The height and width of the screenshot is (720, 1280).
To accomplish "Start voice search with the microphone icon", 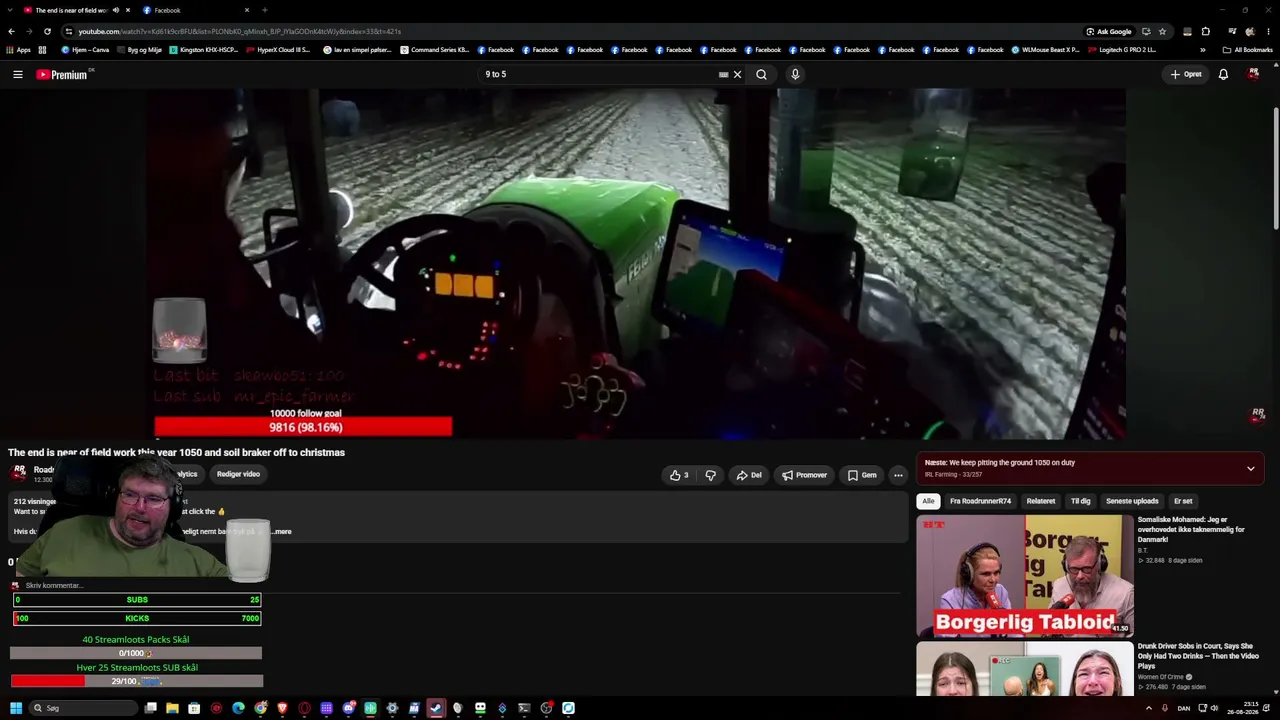I will (795, 74).
